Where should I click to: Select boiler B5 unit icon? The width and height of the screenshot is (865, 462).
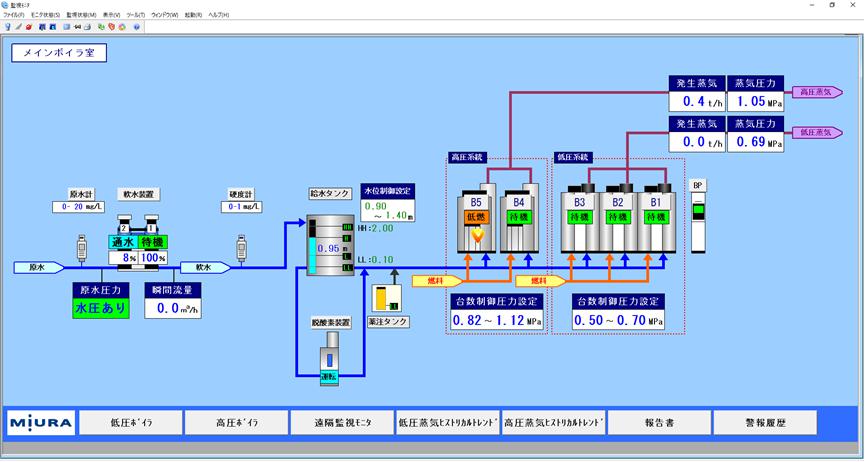[x=476, y=217]
